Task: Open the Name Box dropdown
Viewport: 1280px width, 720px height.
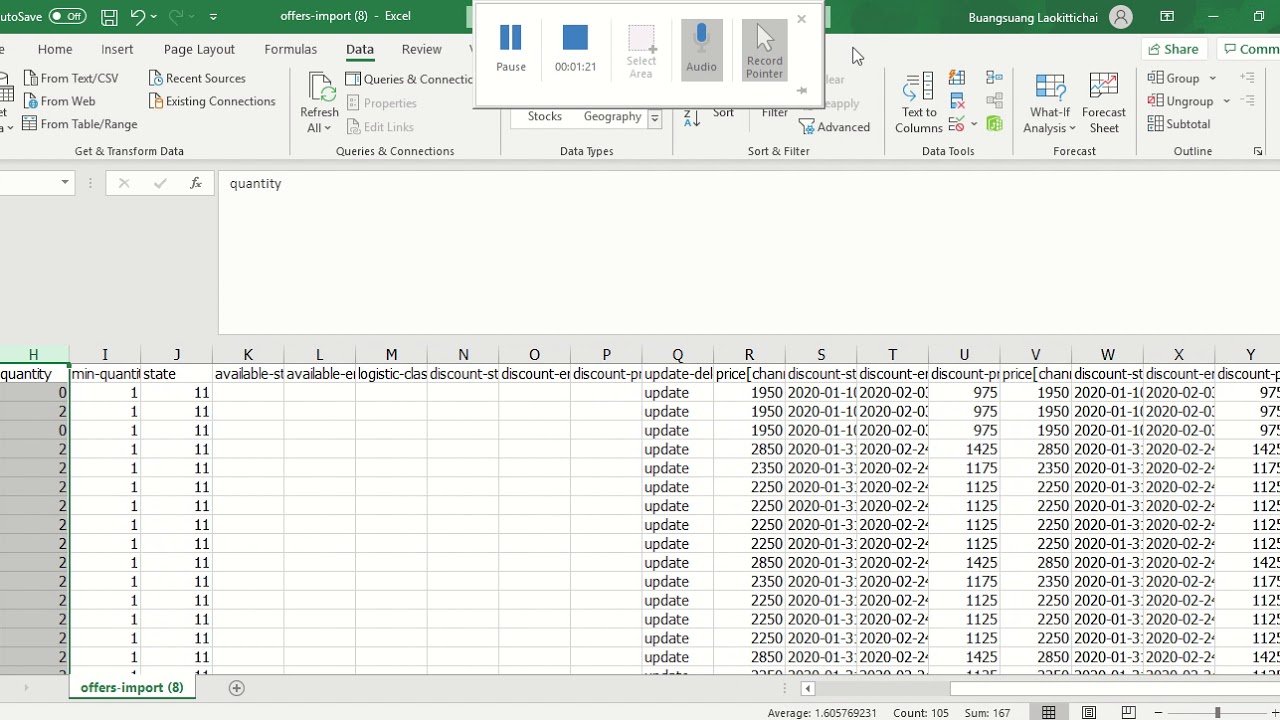Action: pyautogui.click(x=65, y=183)
